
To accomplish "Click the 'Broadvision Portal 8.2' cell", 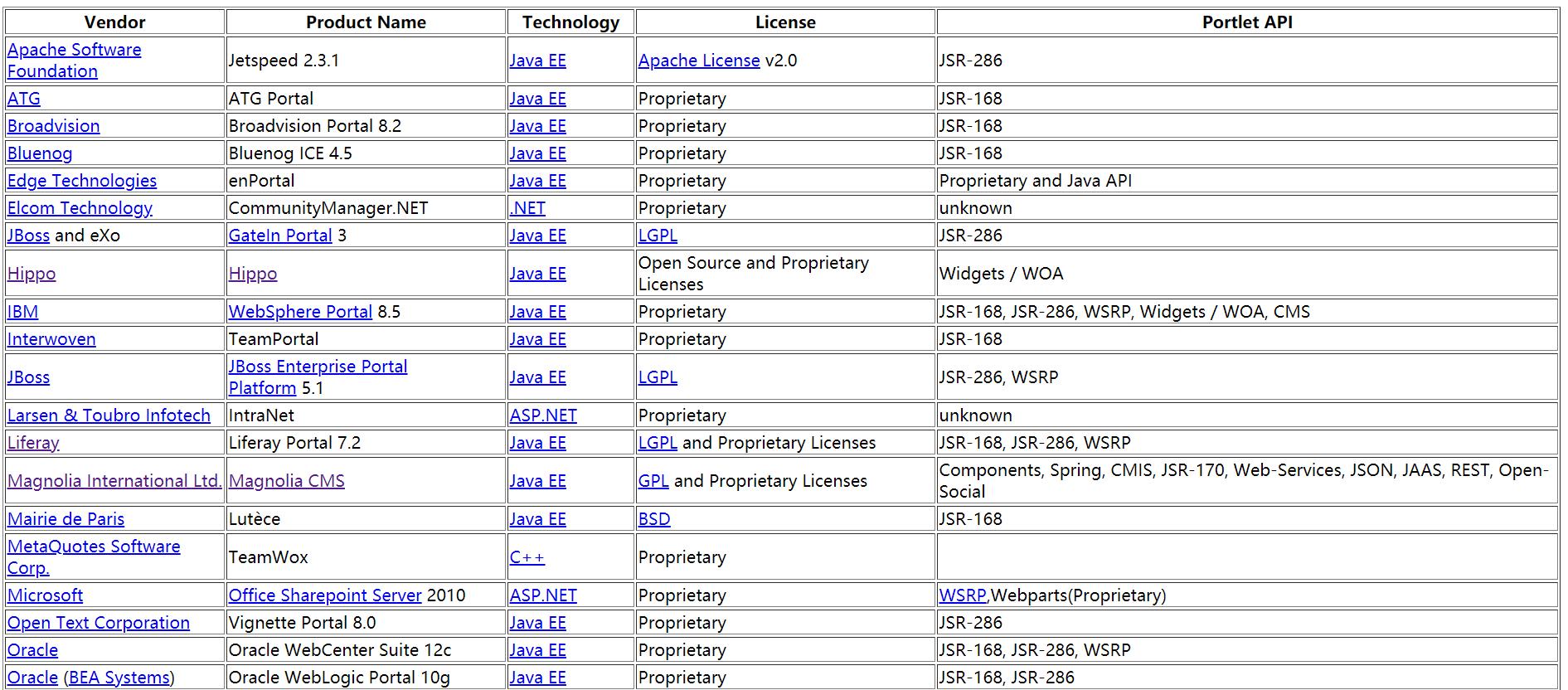I will point(366,126).
